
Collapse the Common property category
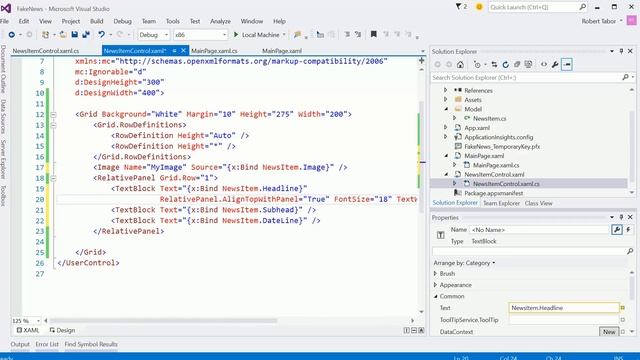coord(436,296)
